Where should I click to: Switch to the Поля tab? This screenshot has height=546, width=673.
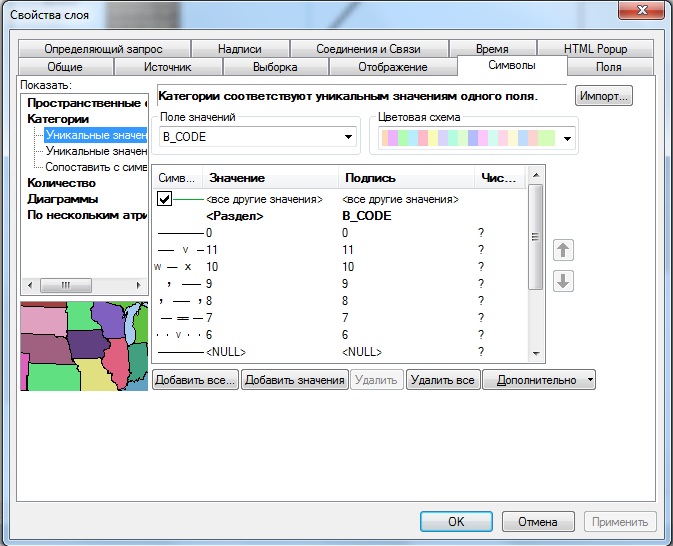(609, 67)
